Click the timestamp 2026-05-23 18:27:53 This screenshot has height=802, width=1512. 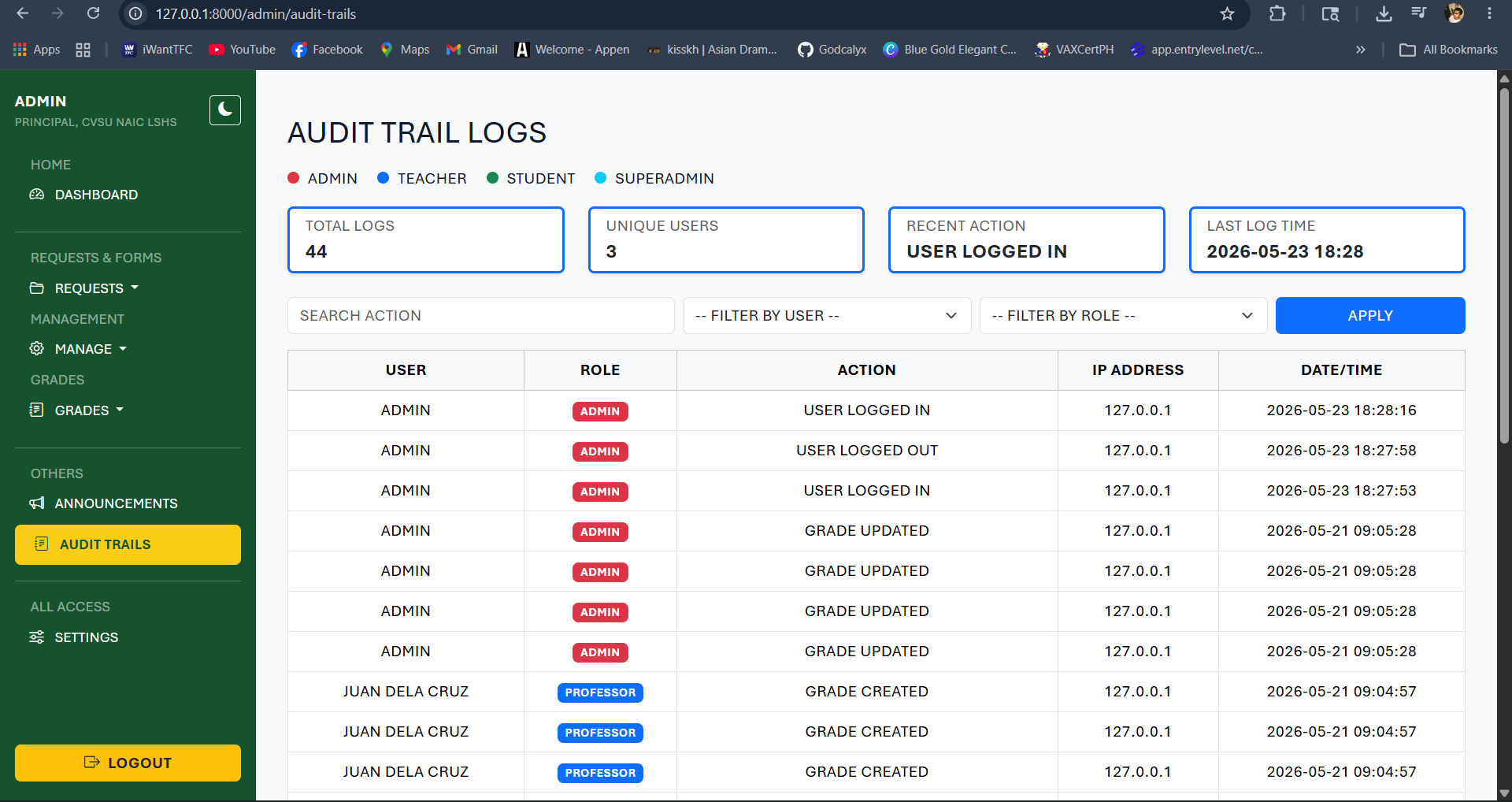[1342, 491]
